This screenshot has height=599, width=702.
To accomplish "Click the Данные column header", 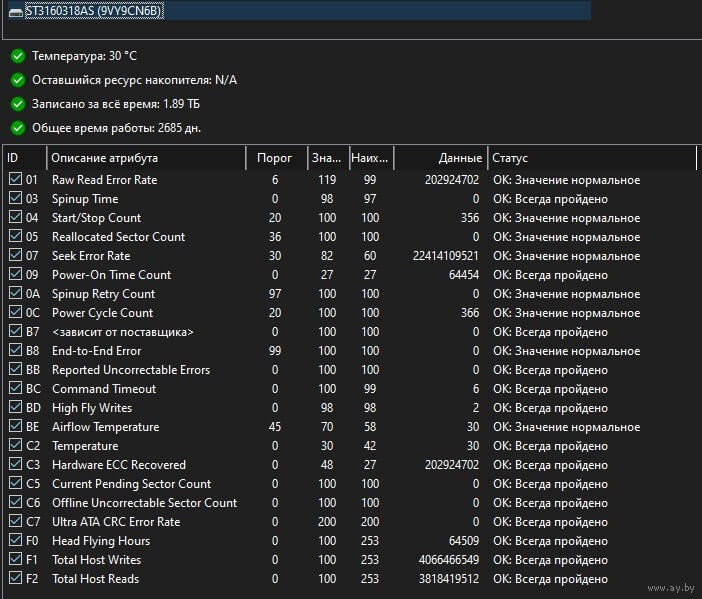I will pos(440,158).
